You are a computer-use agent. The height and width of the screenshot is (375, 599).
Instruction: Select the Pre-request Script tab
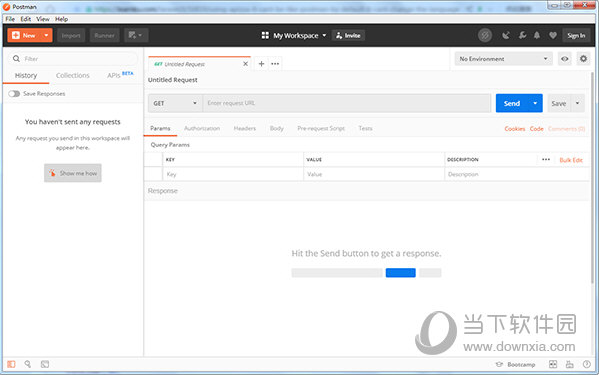tap(321, 128)
